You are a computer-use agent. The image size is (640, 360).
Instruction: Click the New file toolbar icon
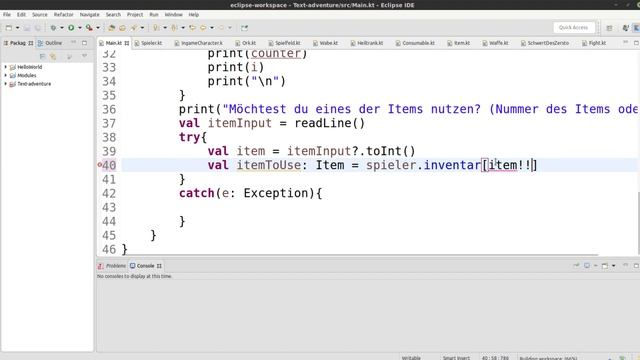(x=9, y=28)
